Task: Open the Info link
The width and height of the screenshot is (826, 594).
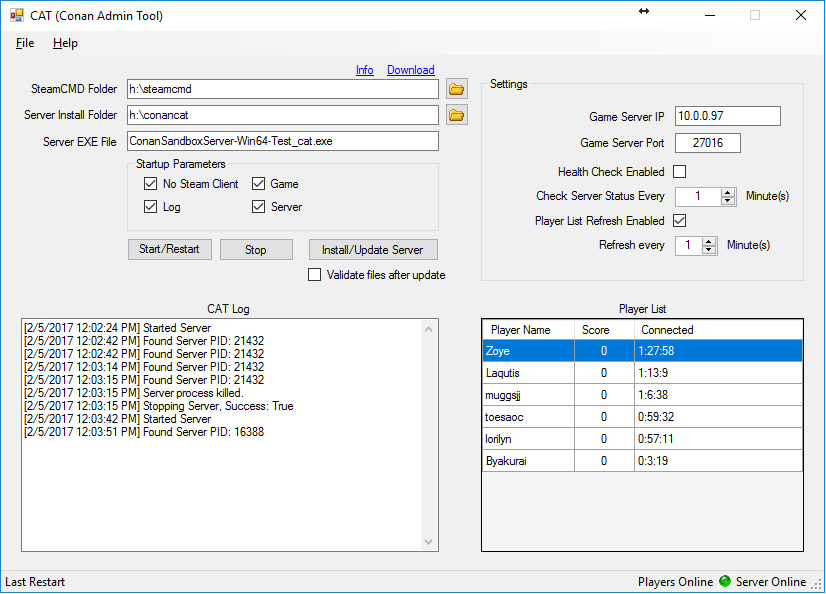Action: point(364,70)
